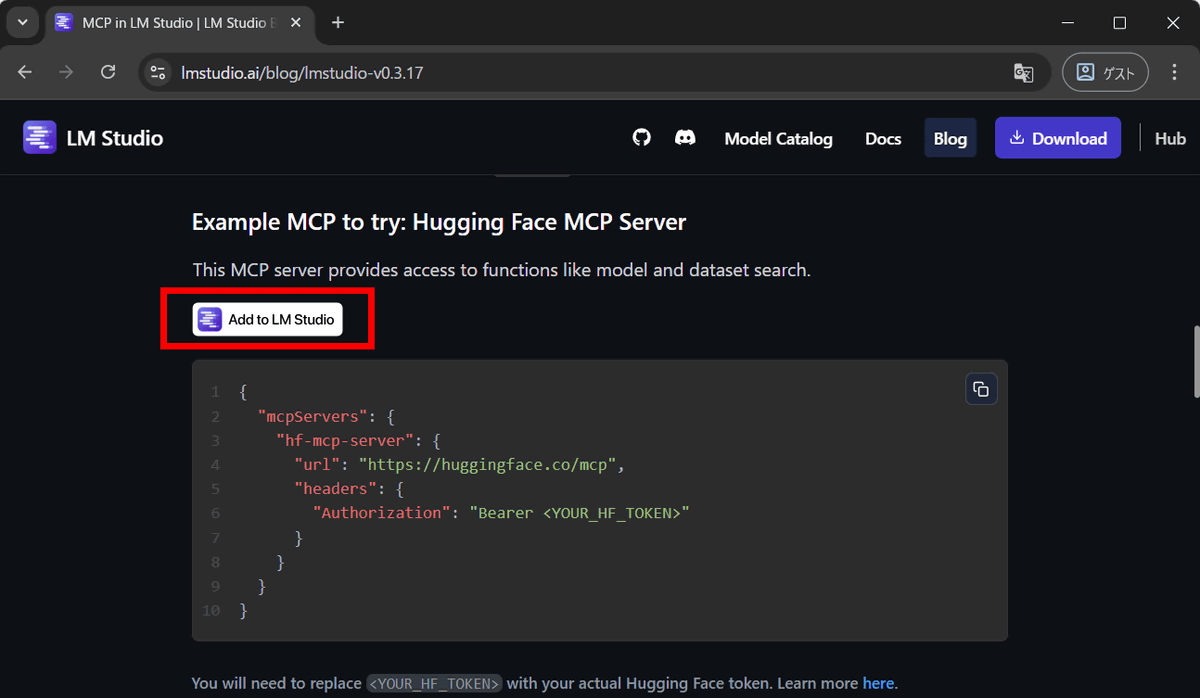Copy the JSON code block
This screenshot has width=1200, height=698.
point(981,389)
